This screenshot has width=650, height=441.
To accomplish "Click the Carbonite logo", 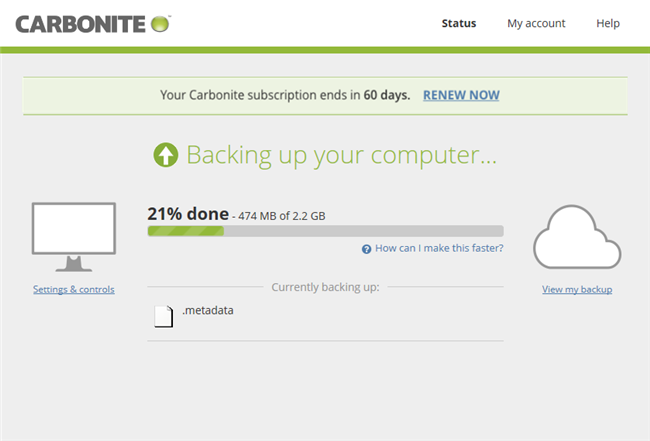I will click(92, 23).
